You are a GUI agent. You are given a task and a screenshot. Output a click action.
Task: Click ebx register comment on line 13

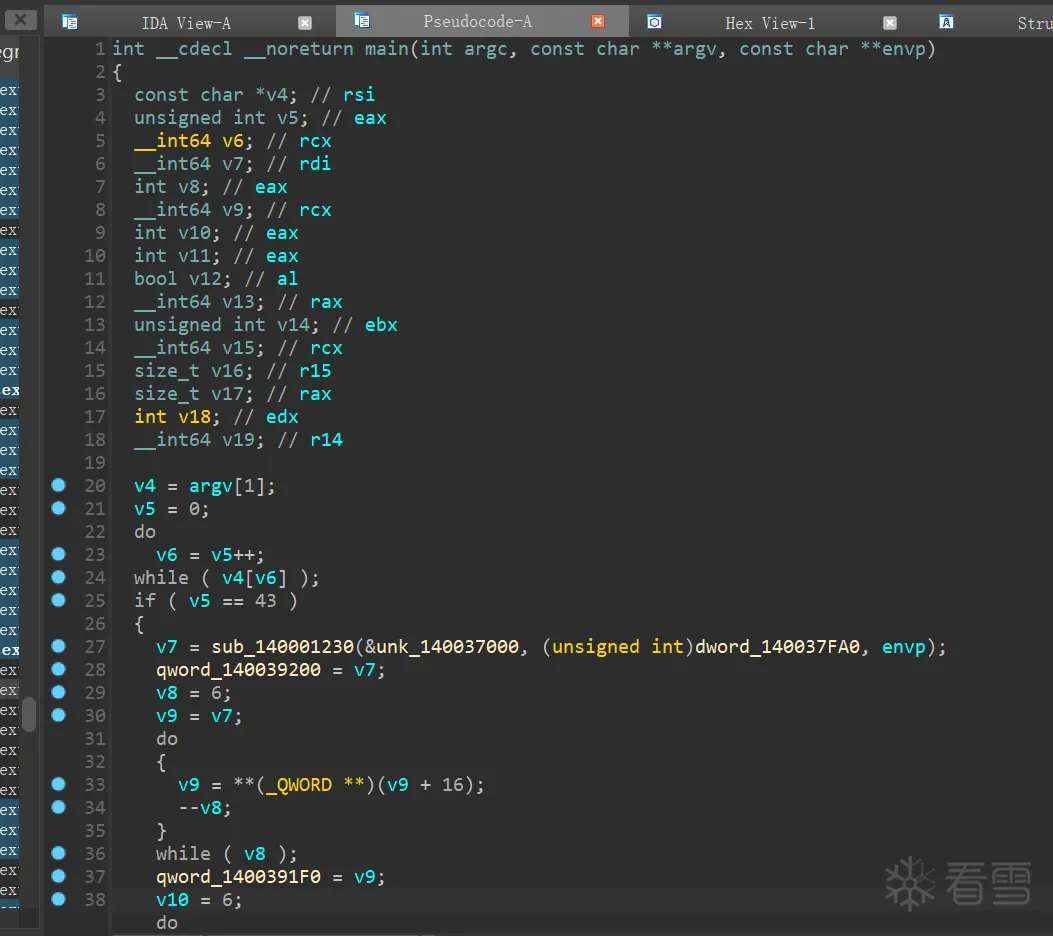point(381,325)
